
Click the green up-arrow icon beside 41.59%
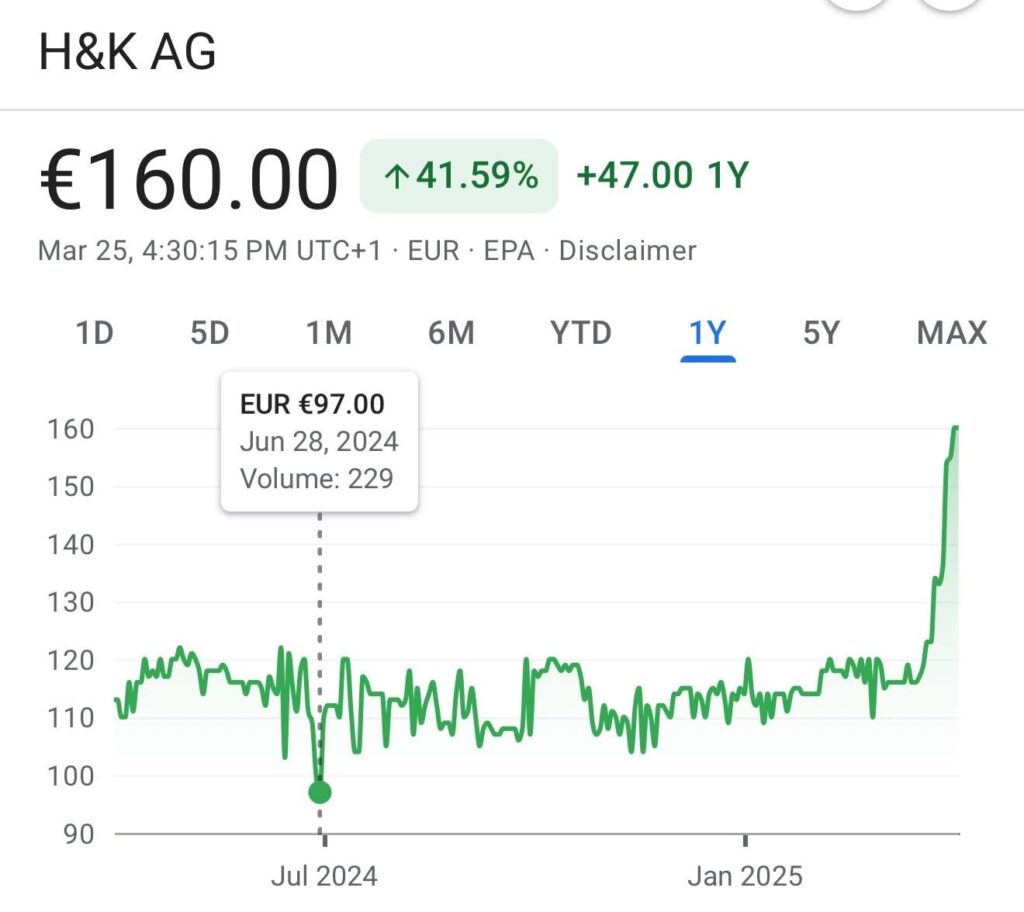pyautogui.click(x=396, y=176)
